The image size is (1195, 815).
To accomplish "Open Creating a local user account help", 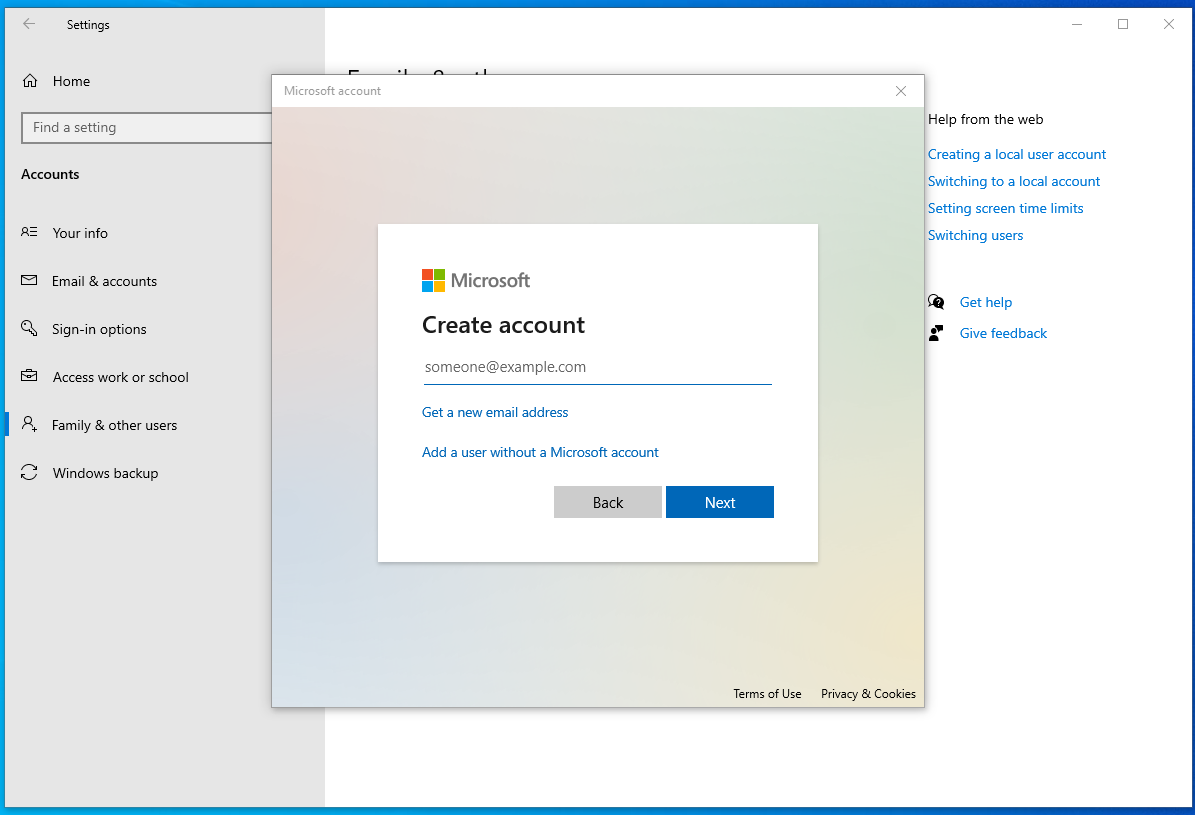I will (x=1017, y=154).
